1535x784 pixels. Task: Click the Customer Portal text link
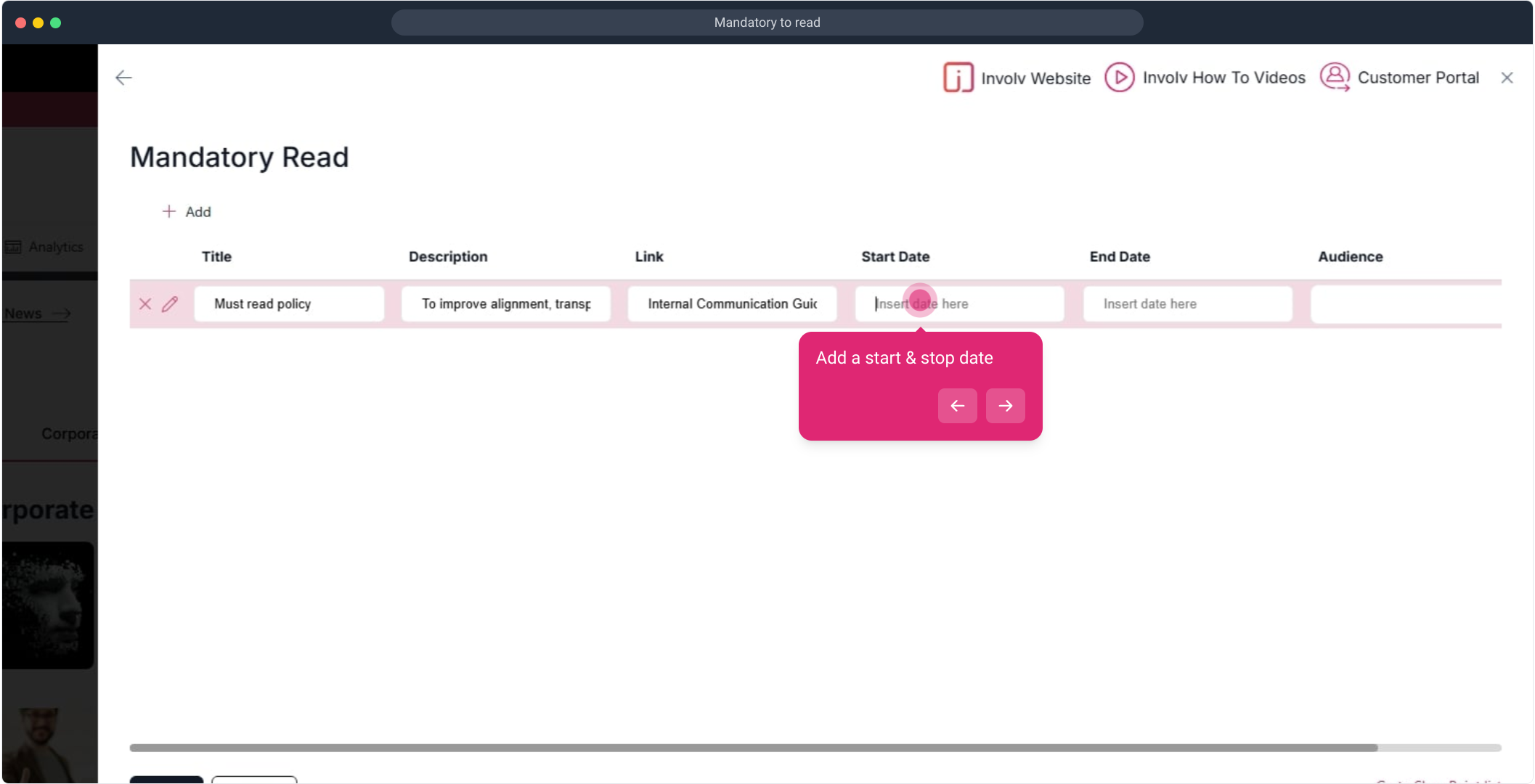pos(1417,78)
